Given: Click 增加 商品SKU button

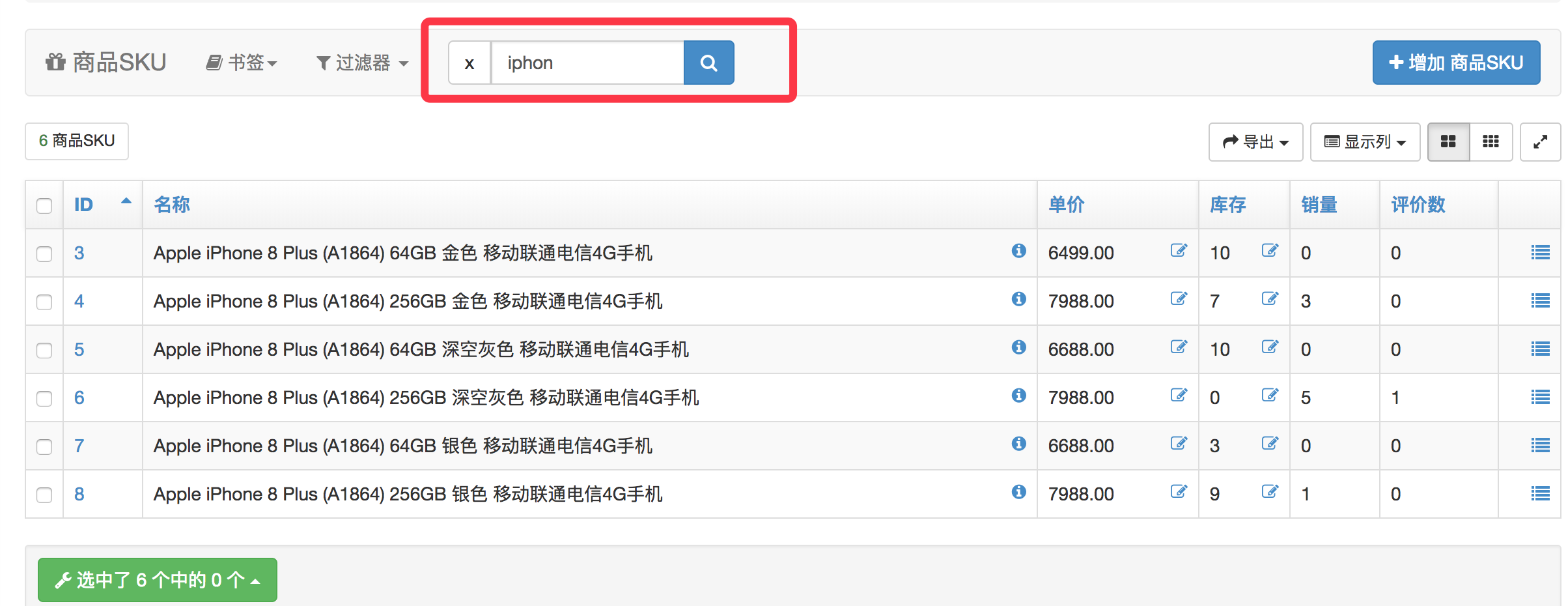Looking at the screenshot, I should [1456, 63].
